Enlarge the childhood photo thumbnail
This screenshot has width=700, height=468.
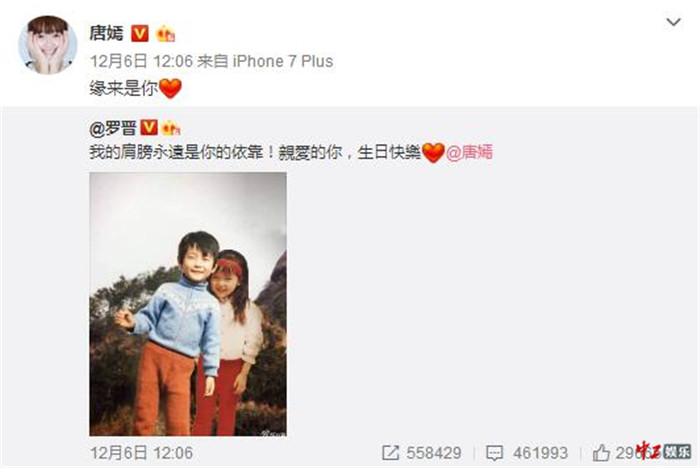click(x=188, y=304)
